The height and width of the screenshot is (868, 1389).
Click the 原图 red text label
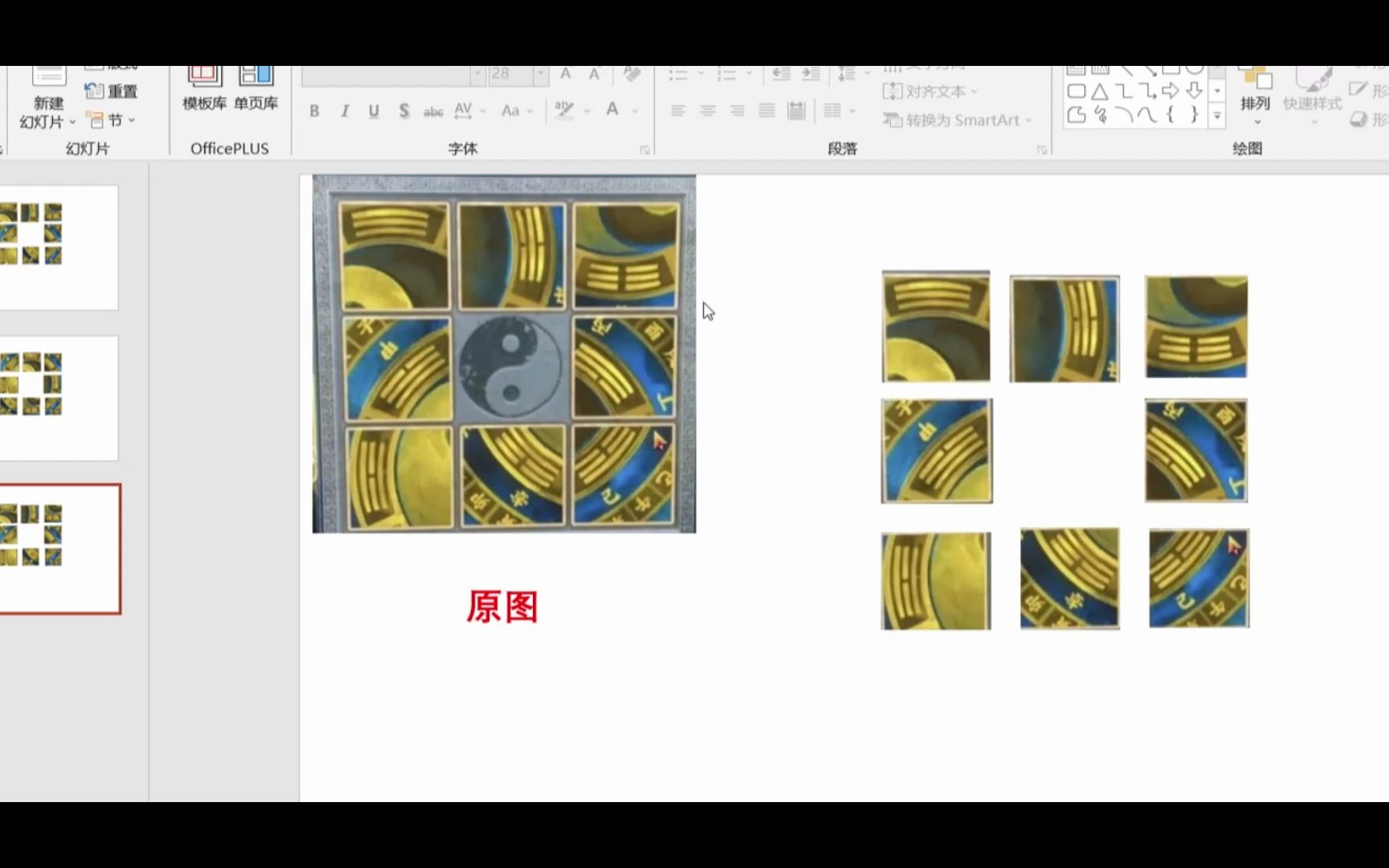point(502,607)
